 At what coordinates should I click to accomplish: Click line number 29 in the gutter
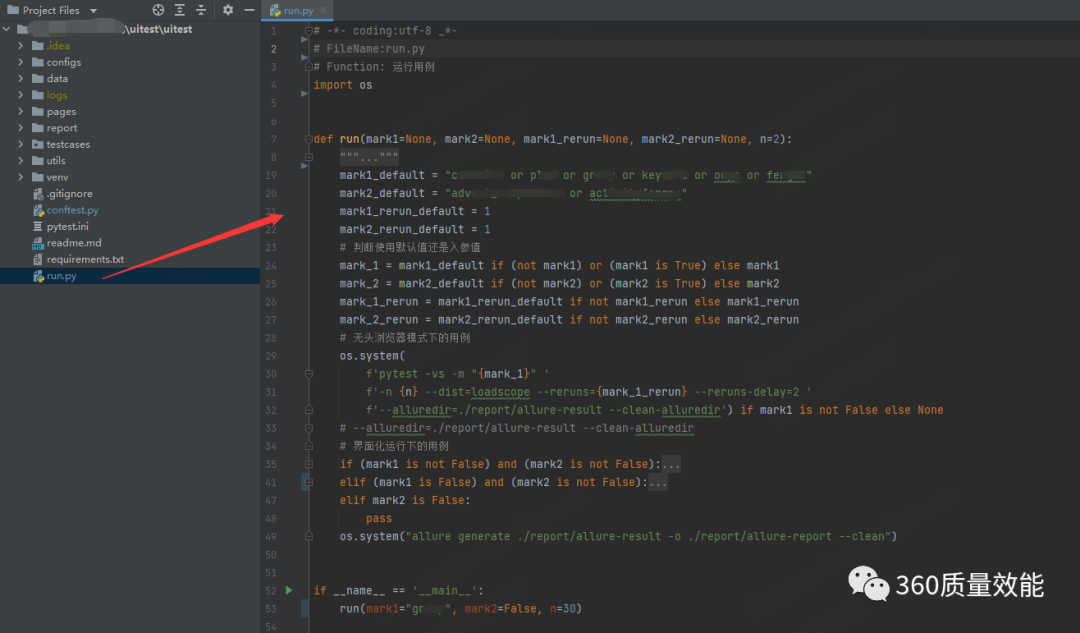coord(271,355)
